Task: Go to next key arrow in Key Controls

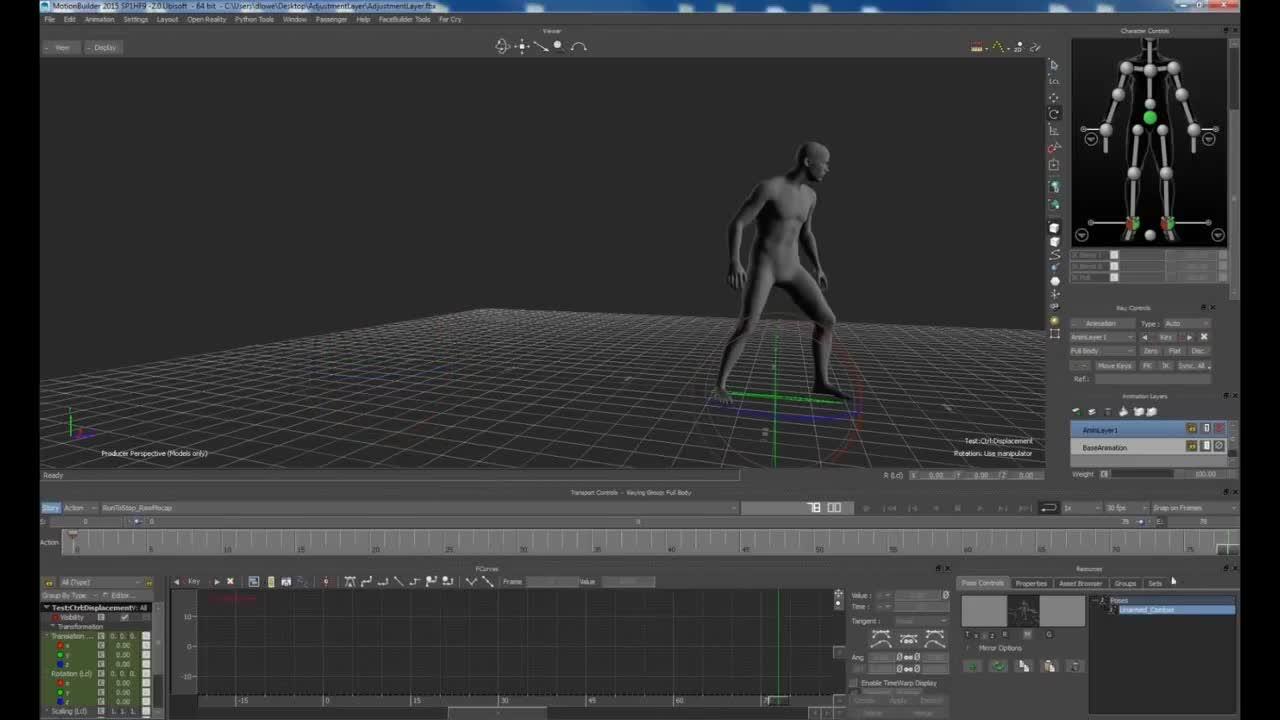Action: 1188,337
